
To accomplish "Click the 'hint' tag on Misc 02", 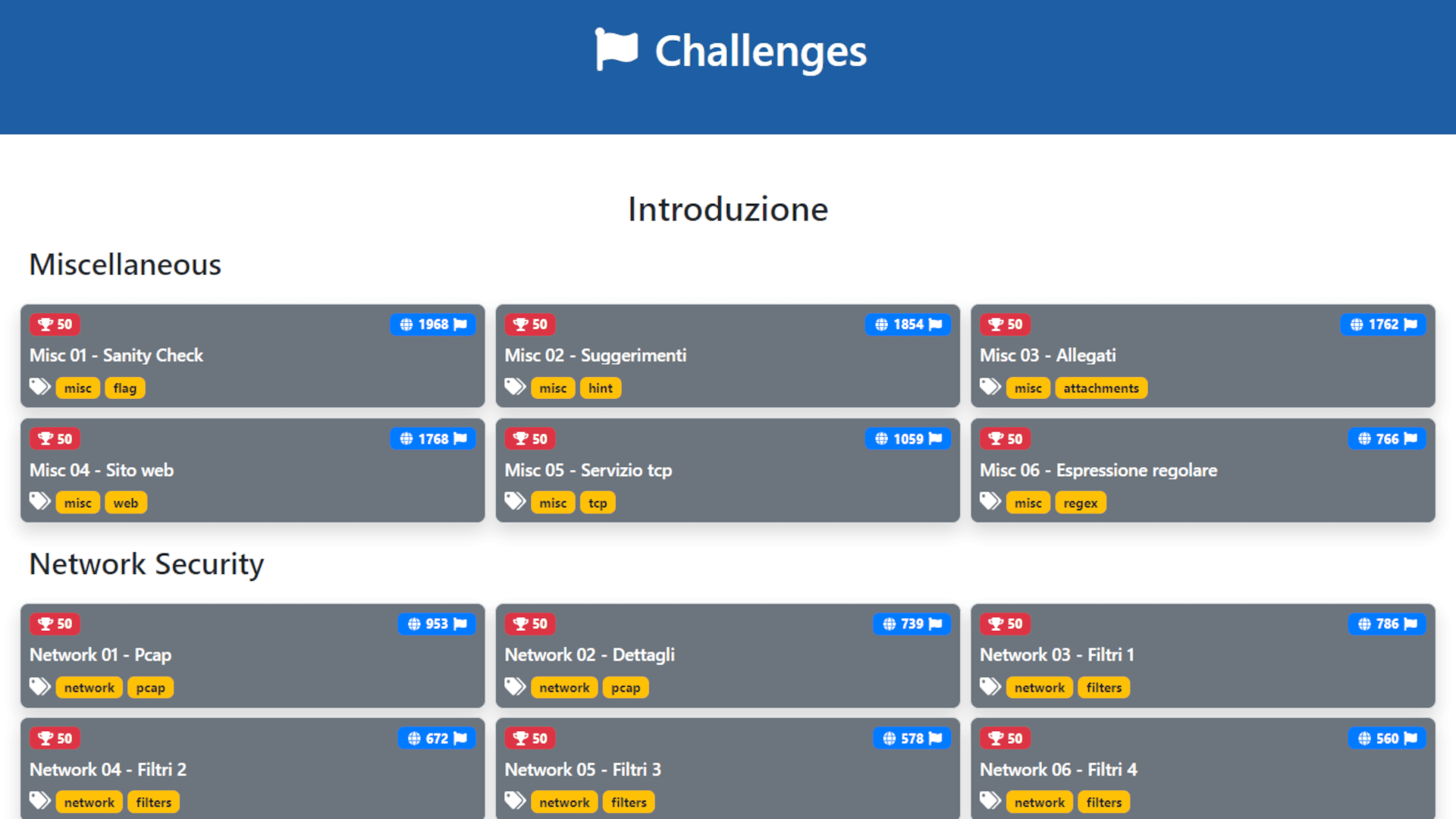I will (600, 388).
